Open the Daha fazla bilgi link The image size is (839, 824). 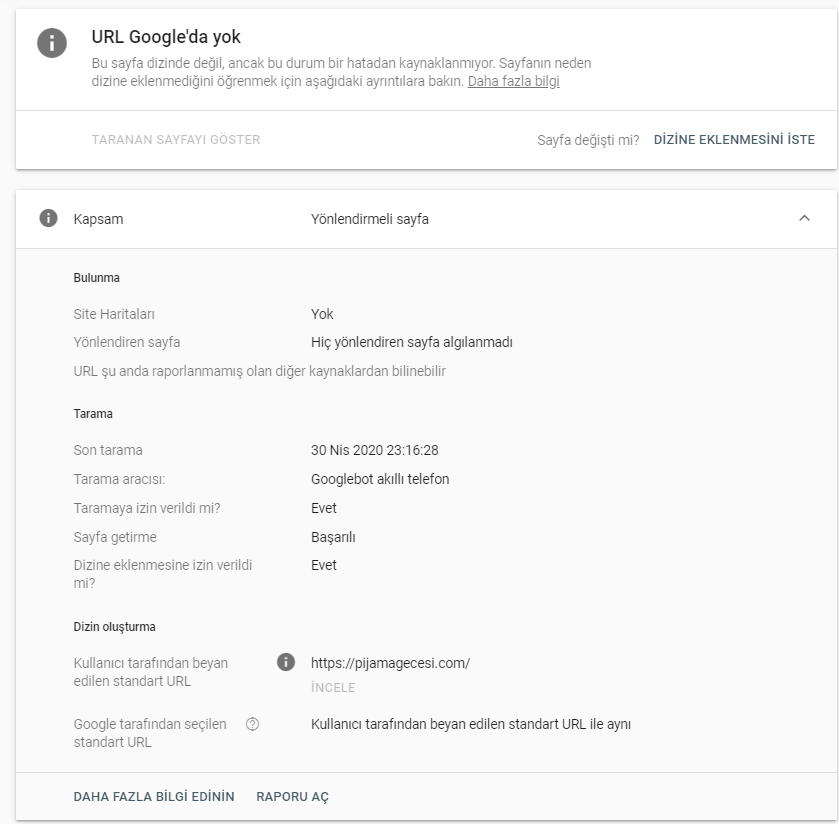[514, 81]
